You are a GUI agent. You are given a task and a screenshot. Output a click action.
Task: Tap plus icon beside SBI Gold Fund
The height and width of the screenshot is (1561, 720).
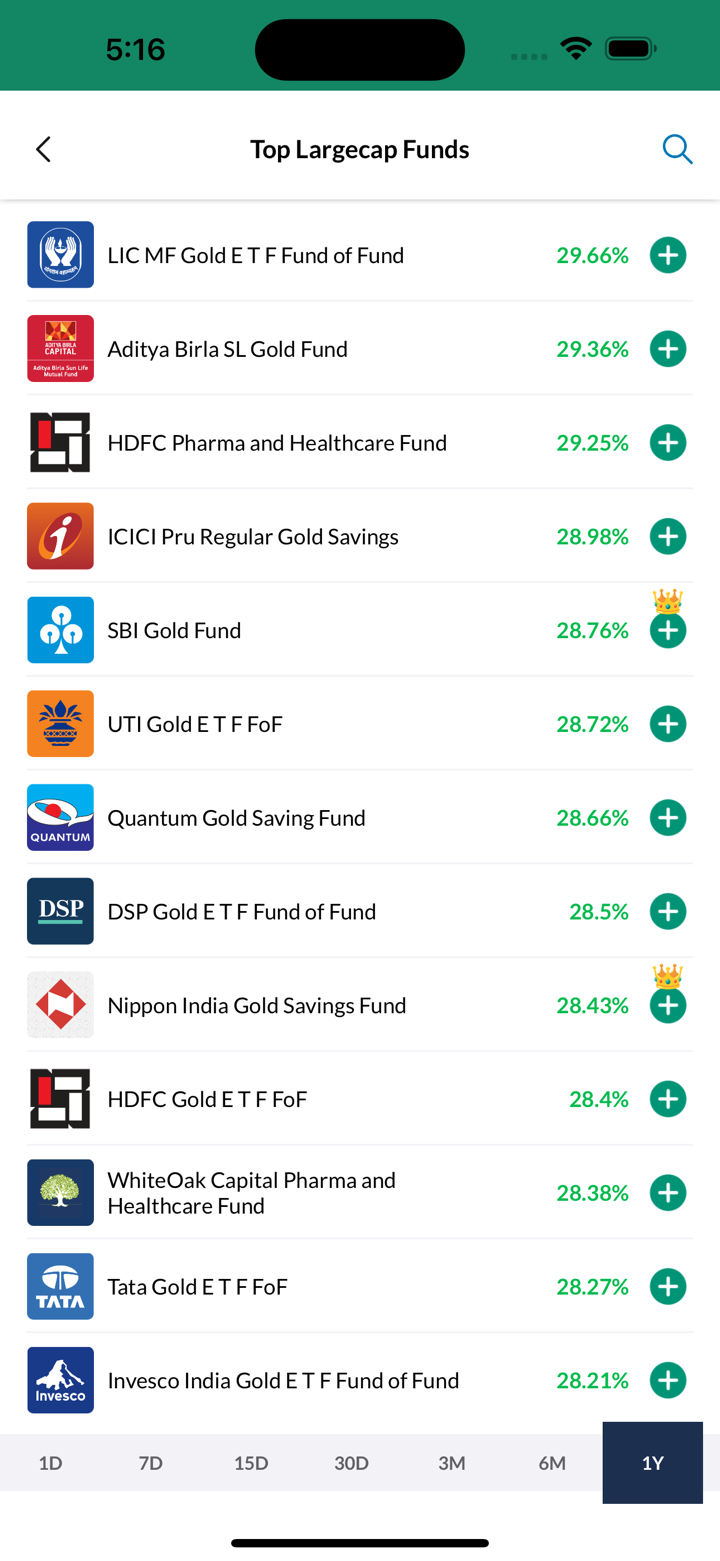(x=668, y=631)
